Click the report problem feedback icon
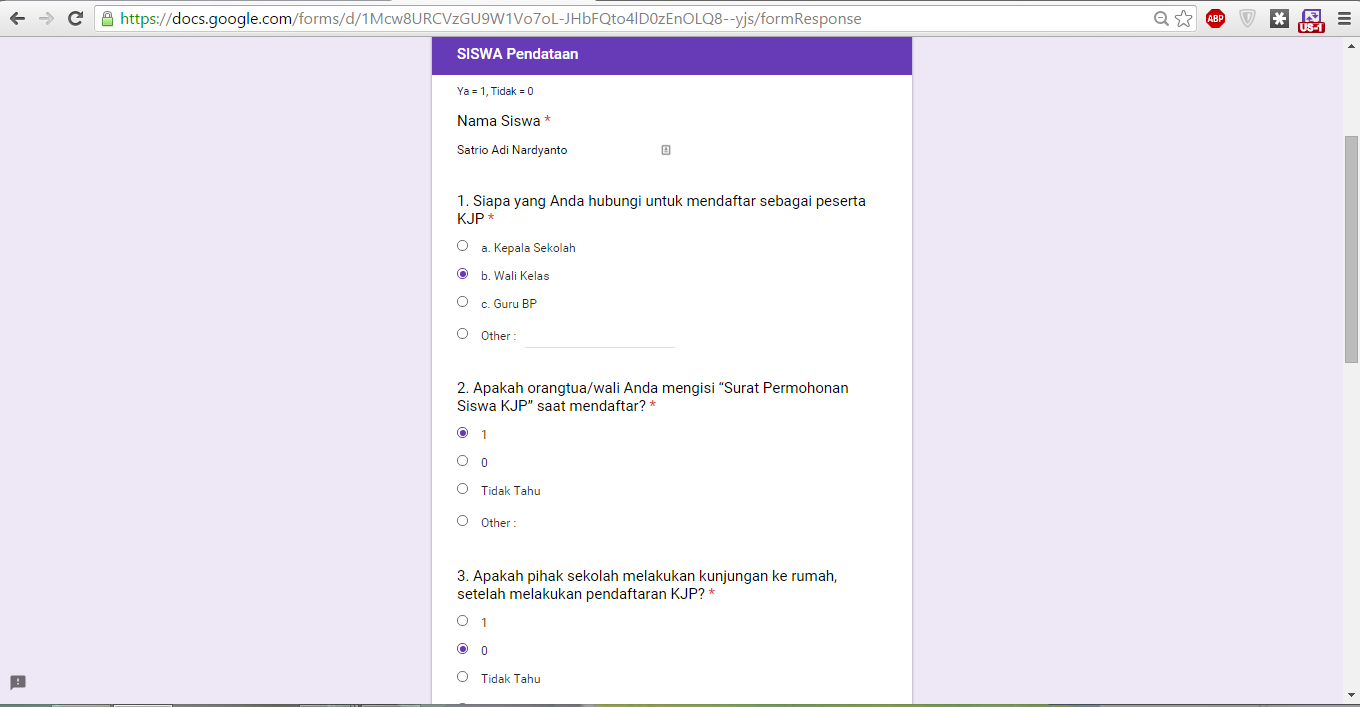Image resolution: width=1360 pixels, height=707 pixels. tap(18, 682)
